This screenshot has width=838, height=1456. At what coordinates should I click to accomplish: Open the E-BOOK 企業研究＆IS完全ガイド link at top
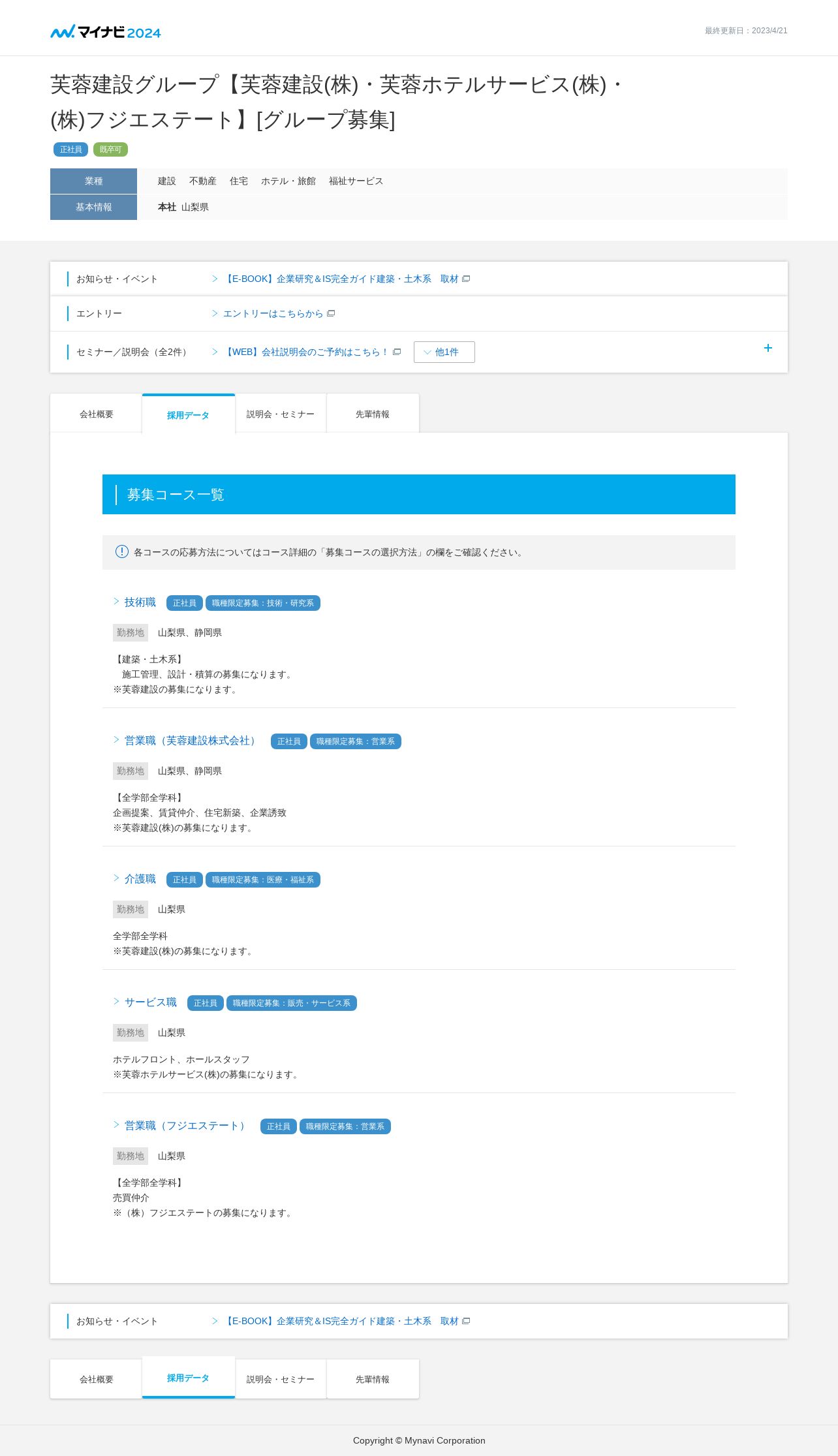[x=340, y=279]
